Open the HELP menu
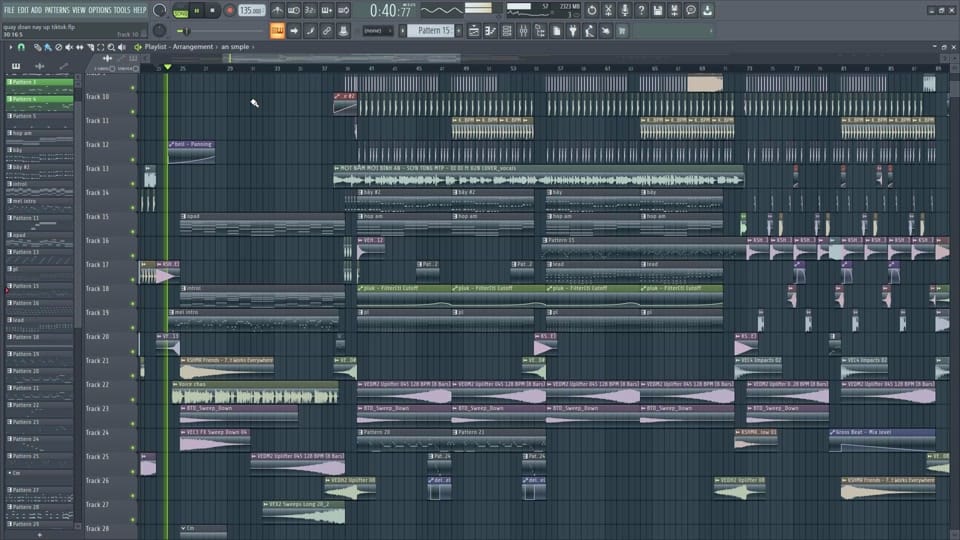The width and height of the screenshot is (960, 540). coord(140,10)
